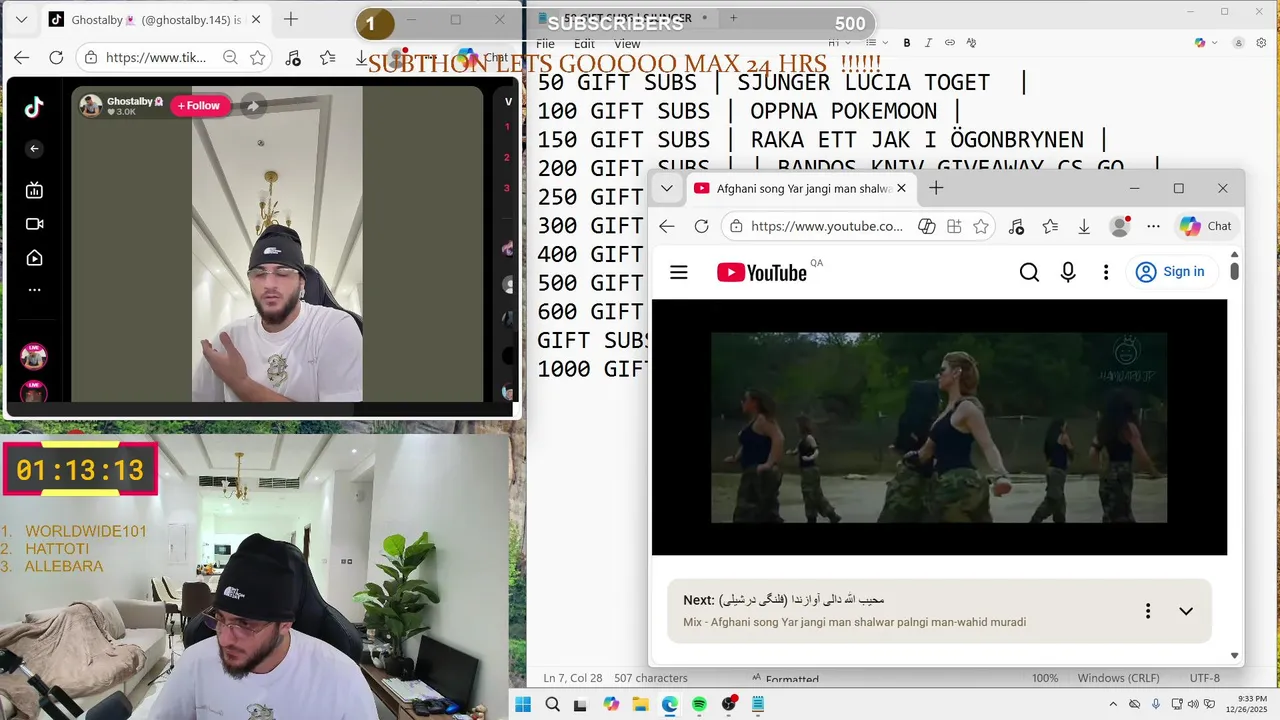Insert a link from Notepad toolbar

click(x=949, y=43)
